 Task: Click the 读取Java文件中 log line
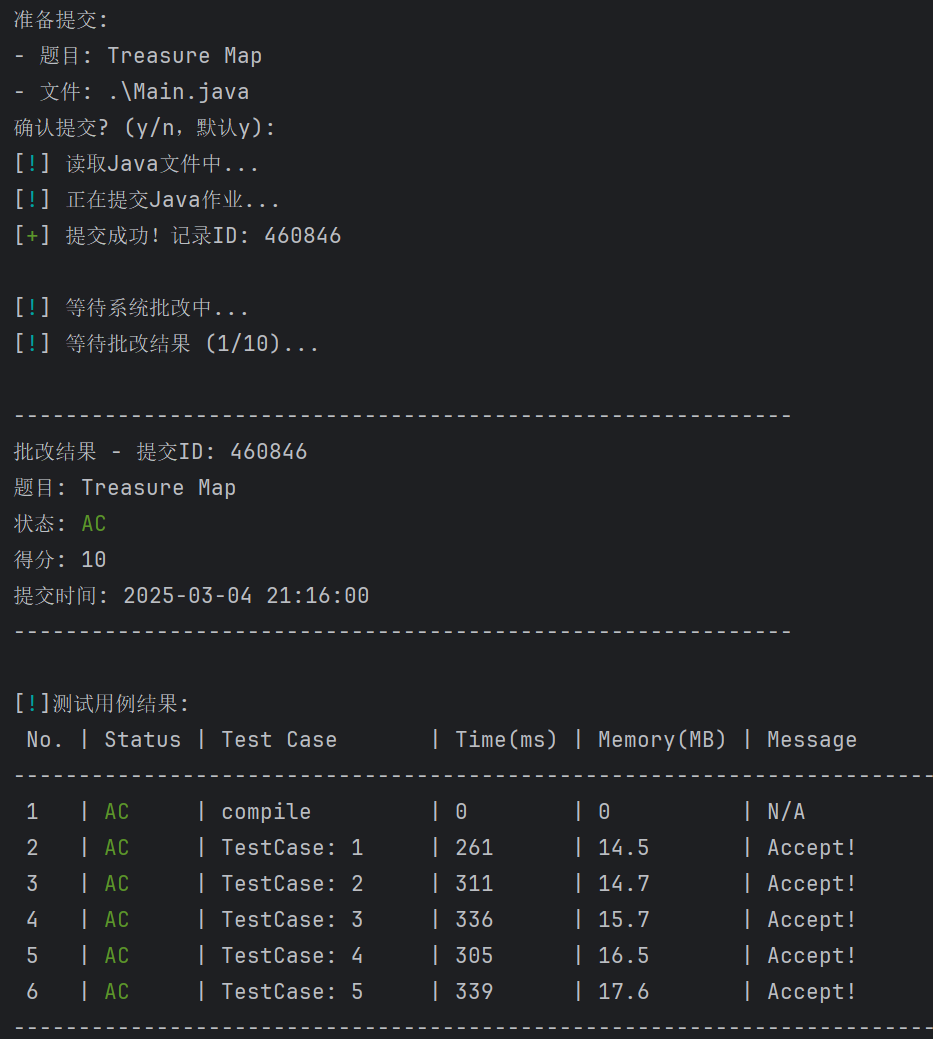point(162,164)
